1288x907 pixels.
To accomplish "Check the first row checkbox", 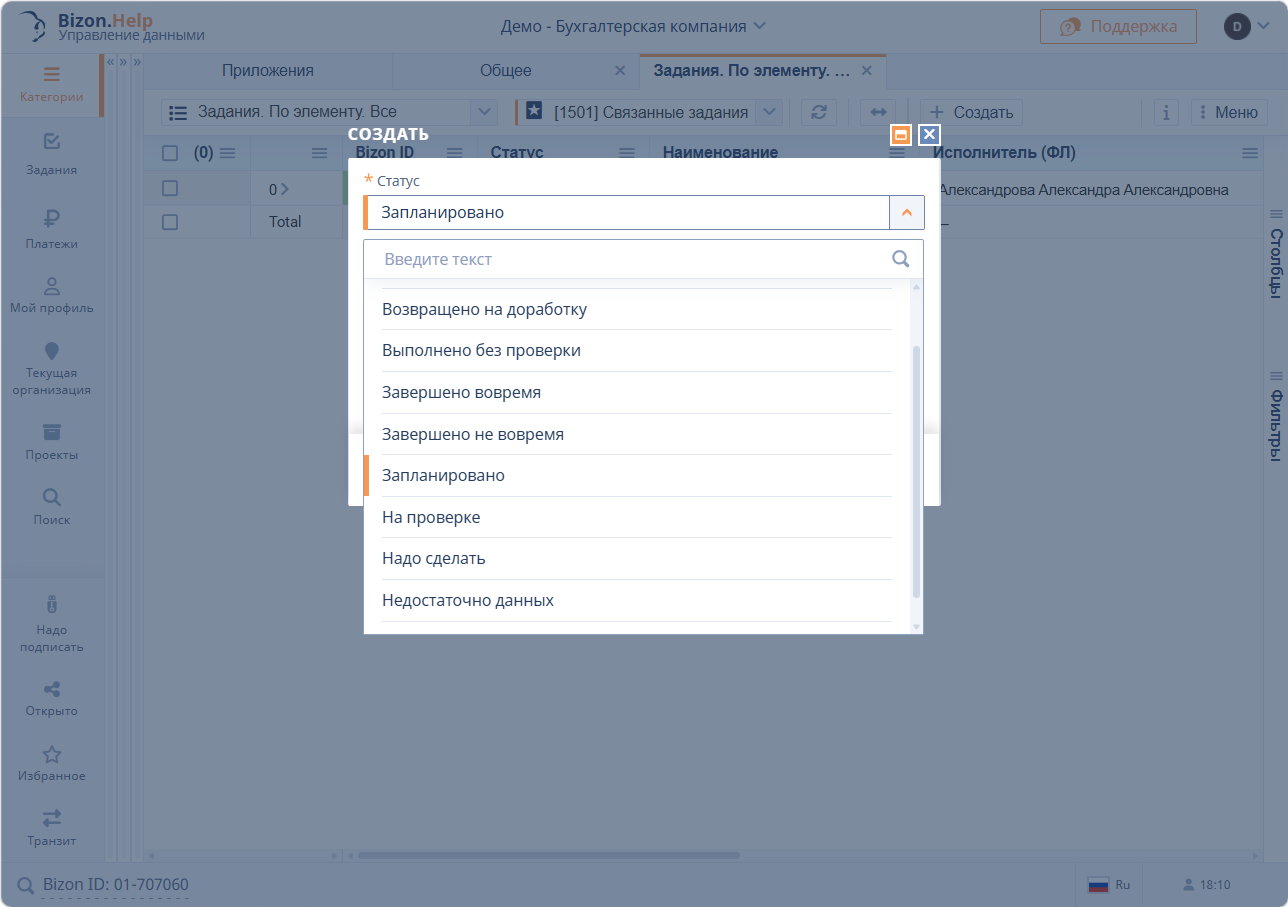I will [170, 189].
